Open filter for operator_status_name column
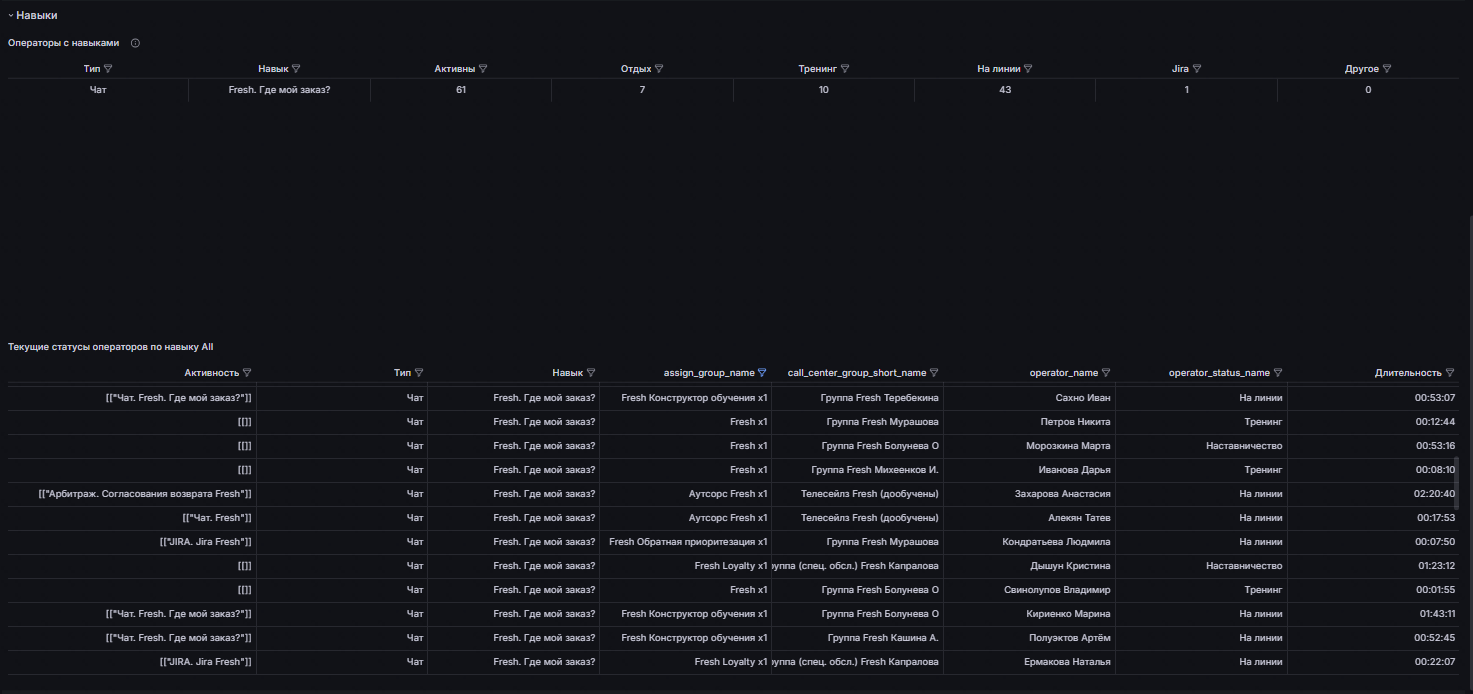1473x694 pixels. 1278,373
